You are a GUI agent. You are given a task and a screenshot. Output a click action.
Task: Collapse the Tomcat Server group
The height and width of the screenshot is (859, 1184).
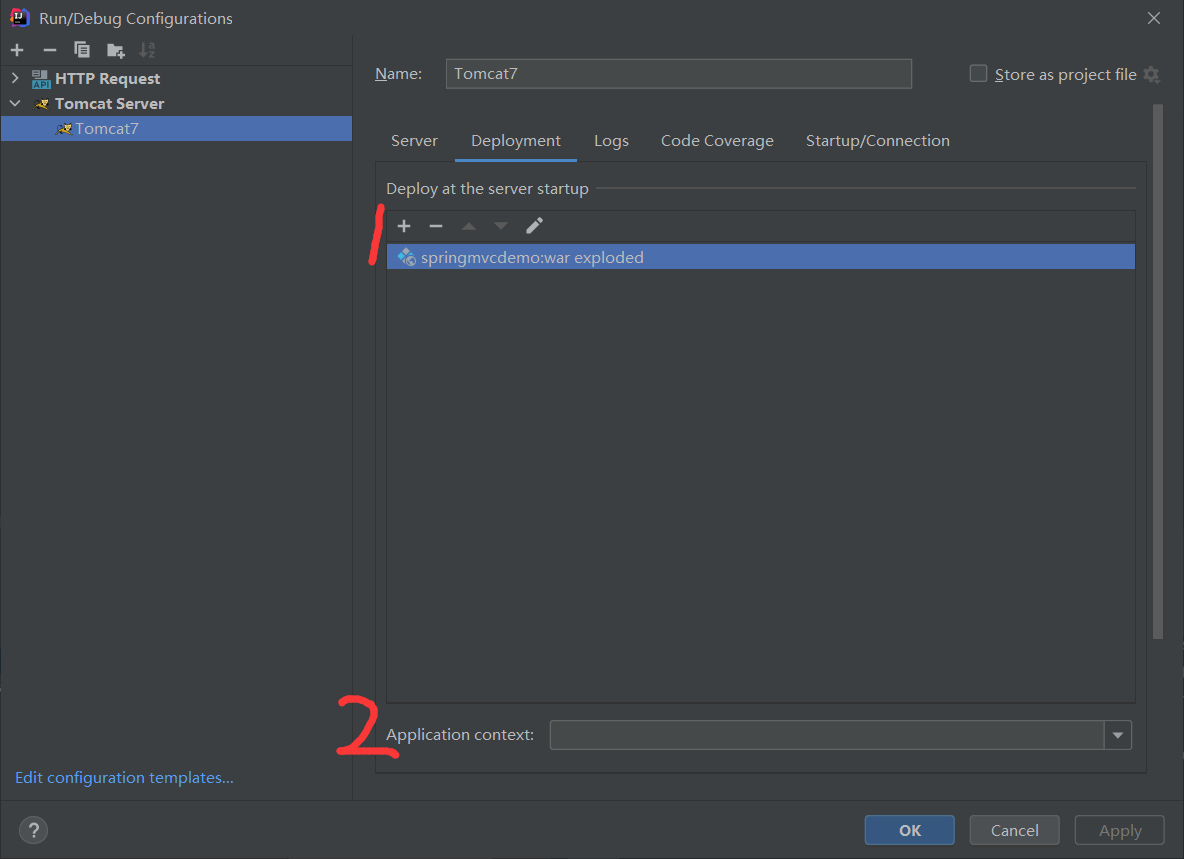pos(15,103)
